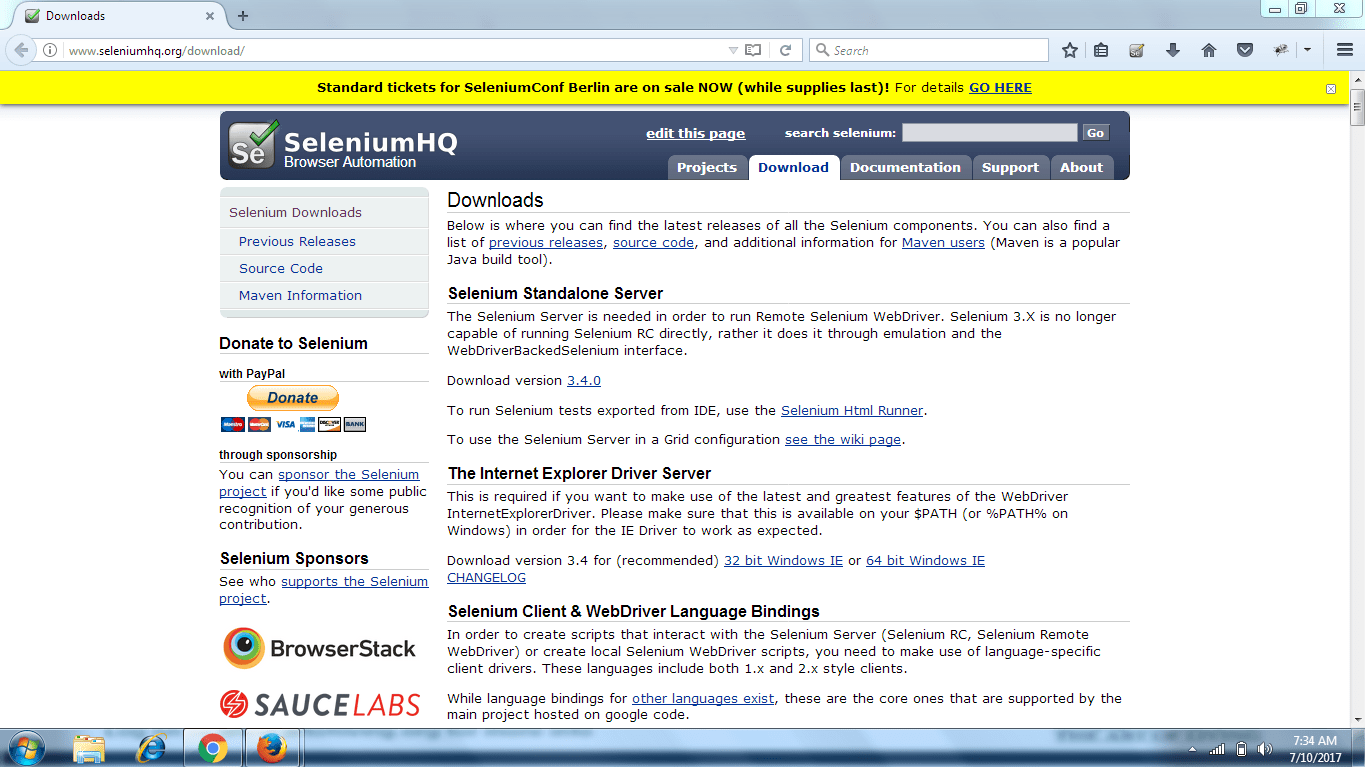Launch Chrome from the taskbar
The width and height of the screenshot is (1365, 767).
tap(212, 747)
